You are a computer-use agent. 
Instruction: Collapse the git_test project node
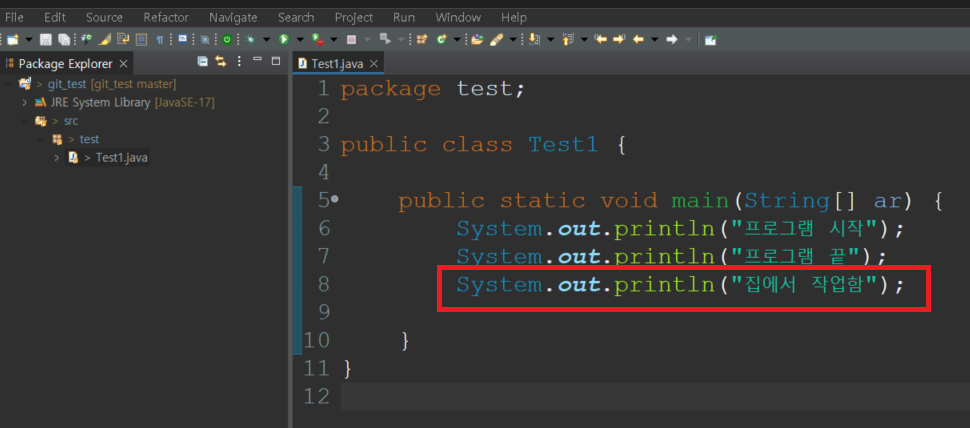9,83
